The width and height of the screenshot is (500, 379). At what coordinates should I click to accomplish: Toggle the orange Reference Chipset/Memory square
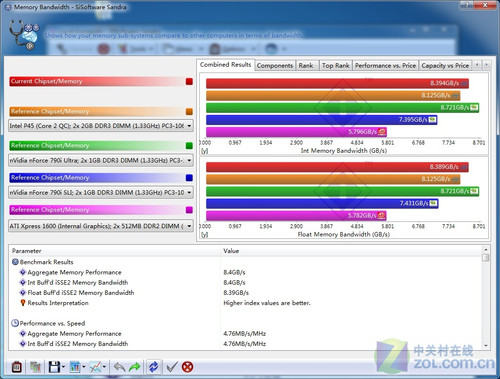tap(189, 112)
